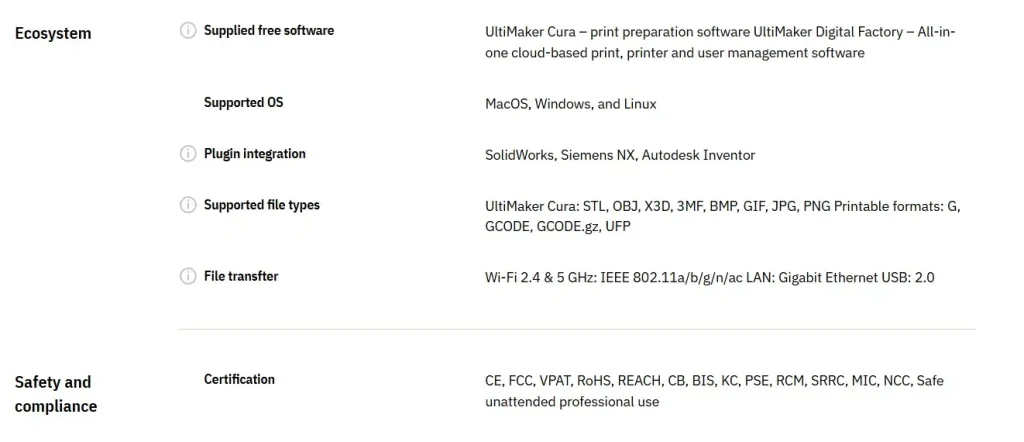Open the Plugin integration info tooltip icon
This screenshot has width=1024, height=442.
click(187, 154)
